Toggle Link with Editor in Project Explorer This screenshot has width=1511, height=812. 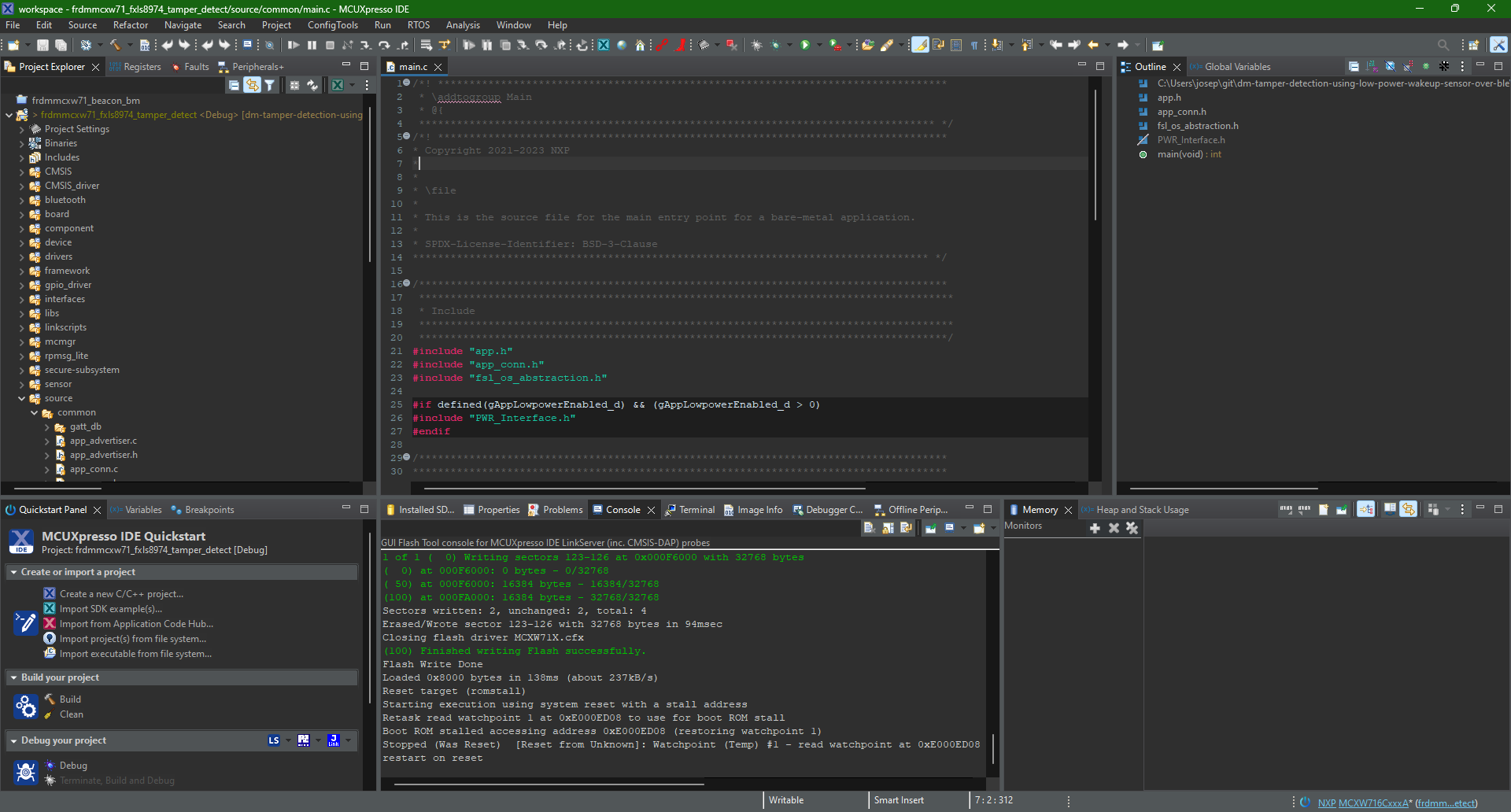click(x=252, y=85)
